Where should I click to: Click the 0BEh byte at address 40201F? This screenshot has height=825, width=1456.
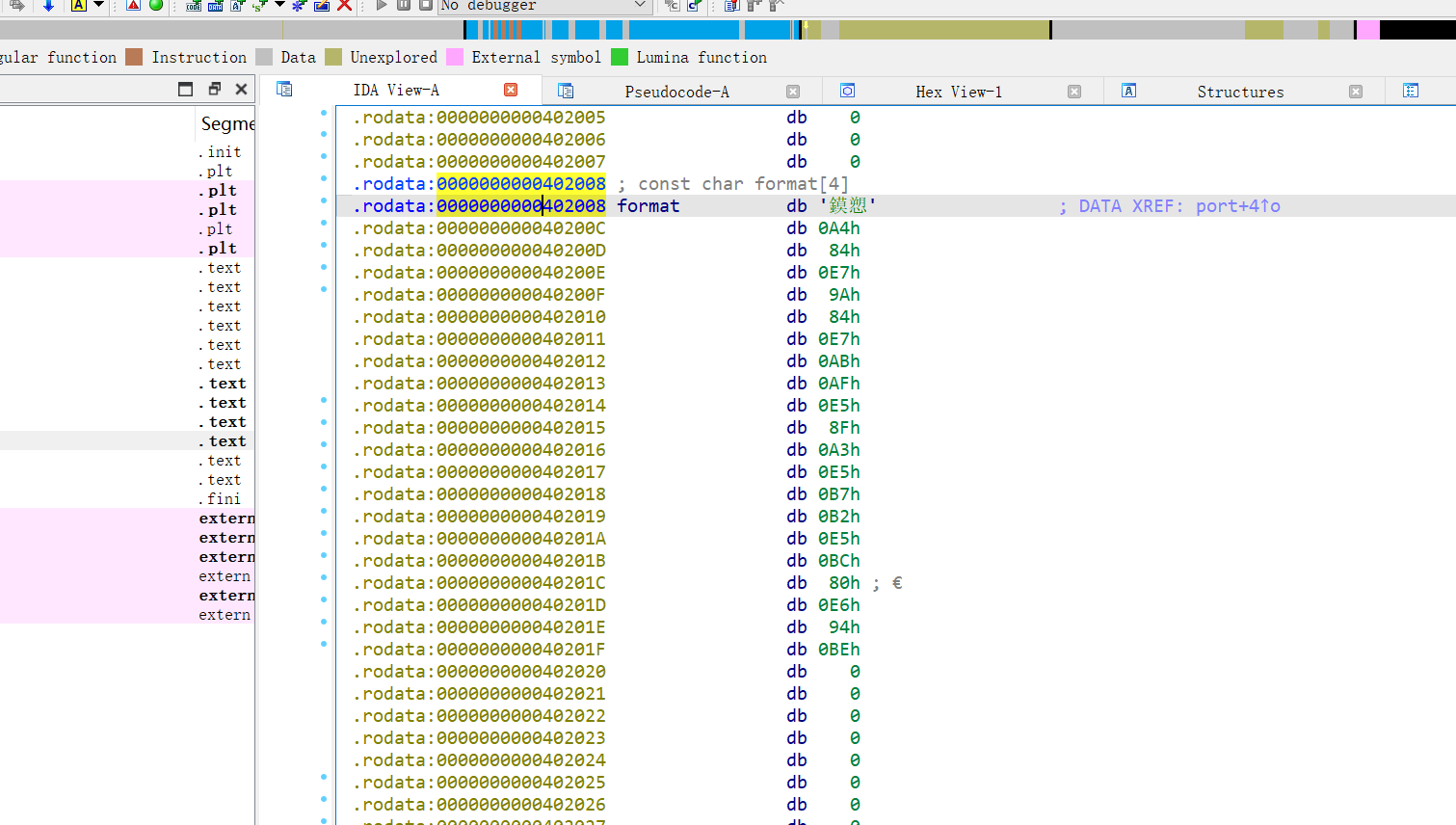click(839, 650)
